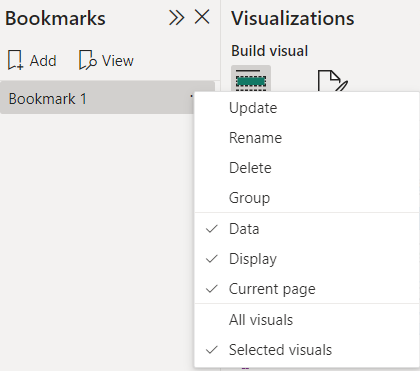Close the Bookmarks pane
The height and width of the screenshot is (371, 420).
click(202, 17)
